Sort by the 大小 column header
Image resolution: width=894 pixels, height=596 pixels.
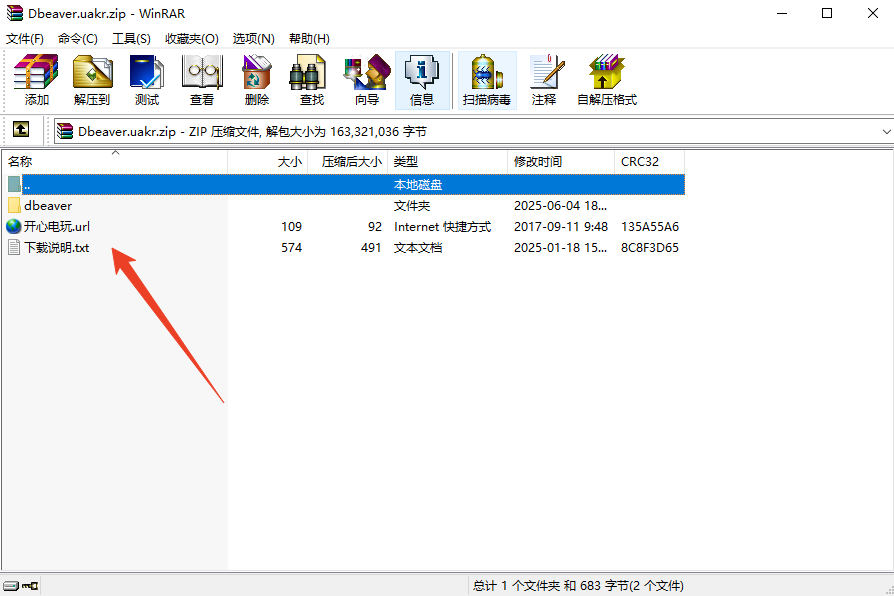coord(267,162)
